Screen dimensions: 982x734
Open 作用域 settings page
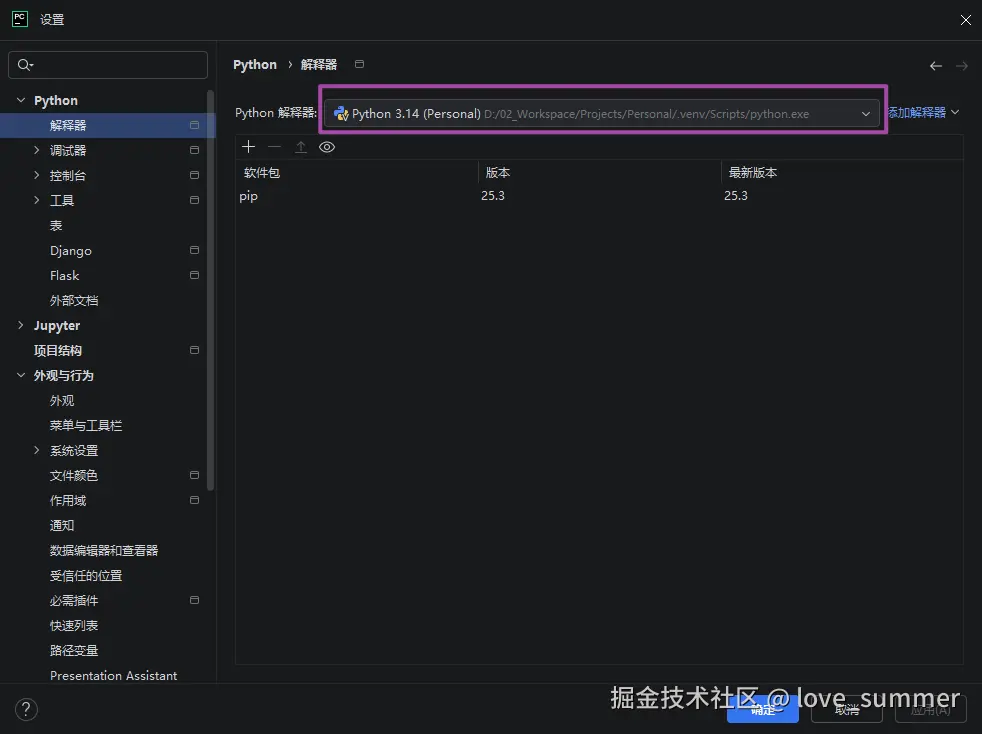tap(68, 501)
